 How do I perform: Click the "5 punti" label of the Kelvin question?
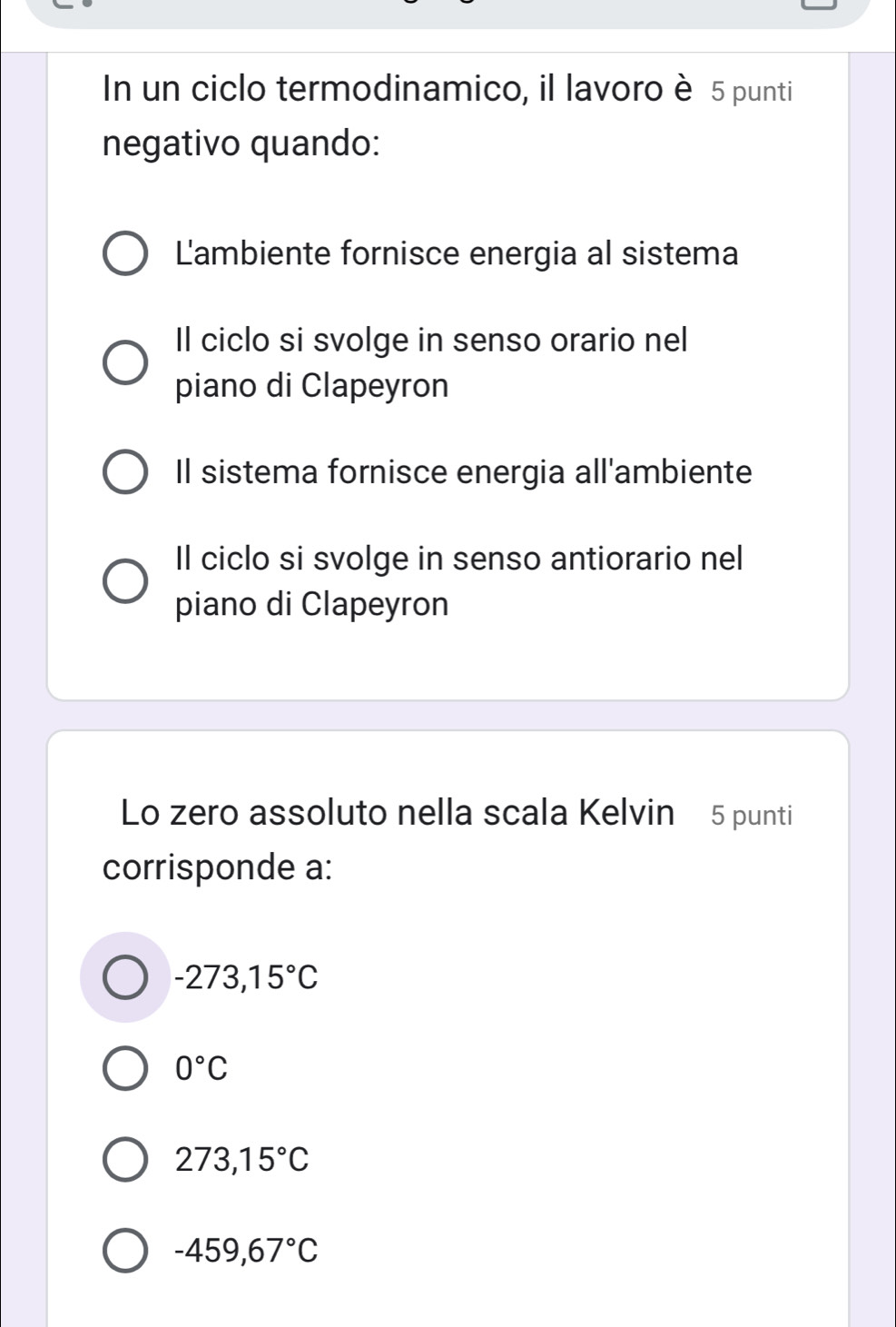tap(752, 816)
